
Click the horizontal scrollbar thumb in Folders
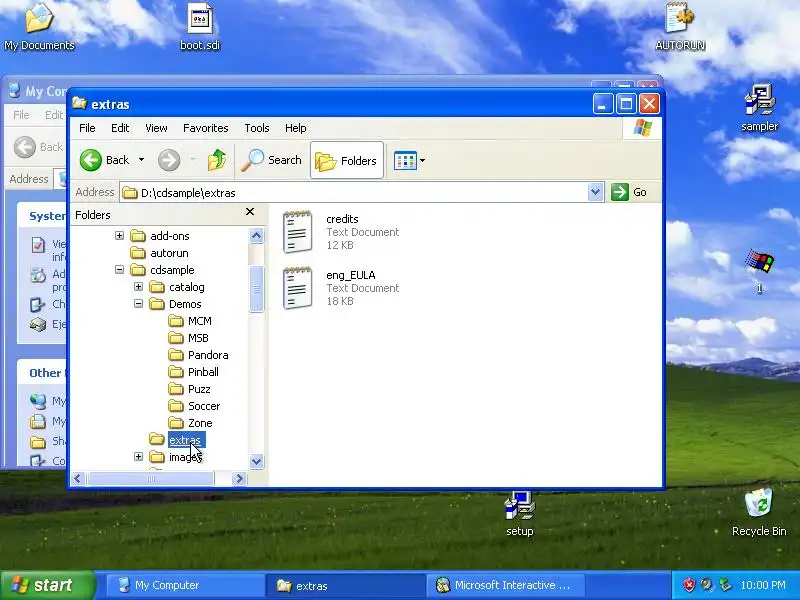pyautogui.click(x=151, y=479)
